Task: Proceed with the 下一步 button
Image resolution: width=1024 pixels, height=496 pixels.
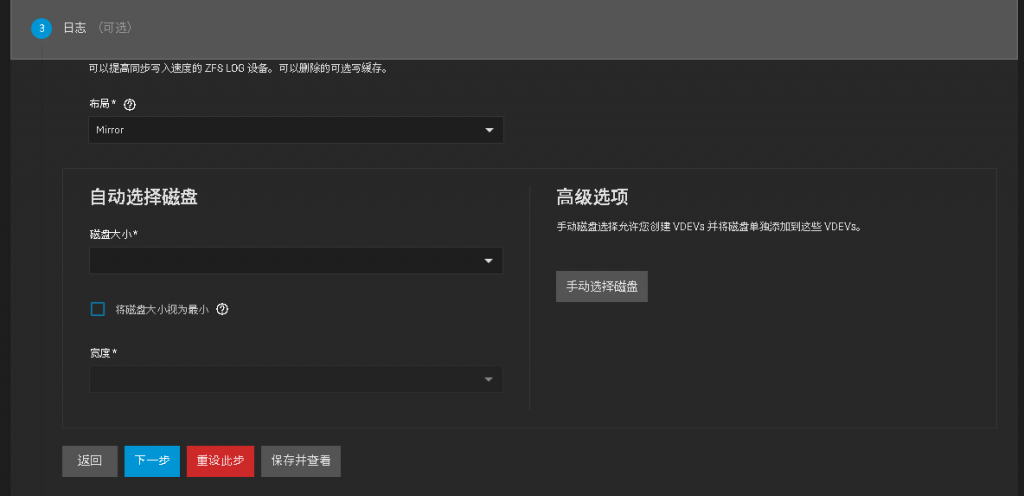Action: [x=152, y=461]
